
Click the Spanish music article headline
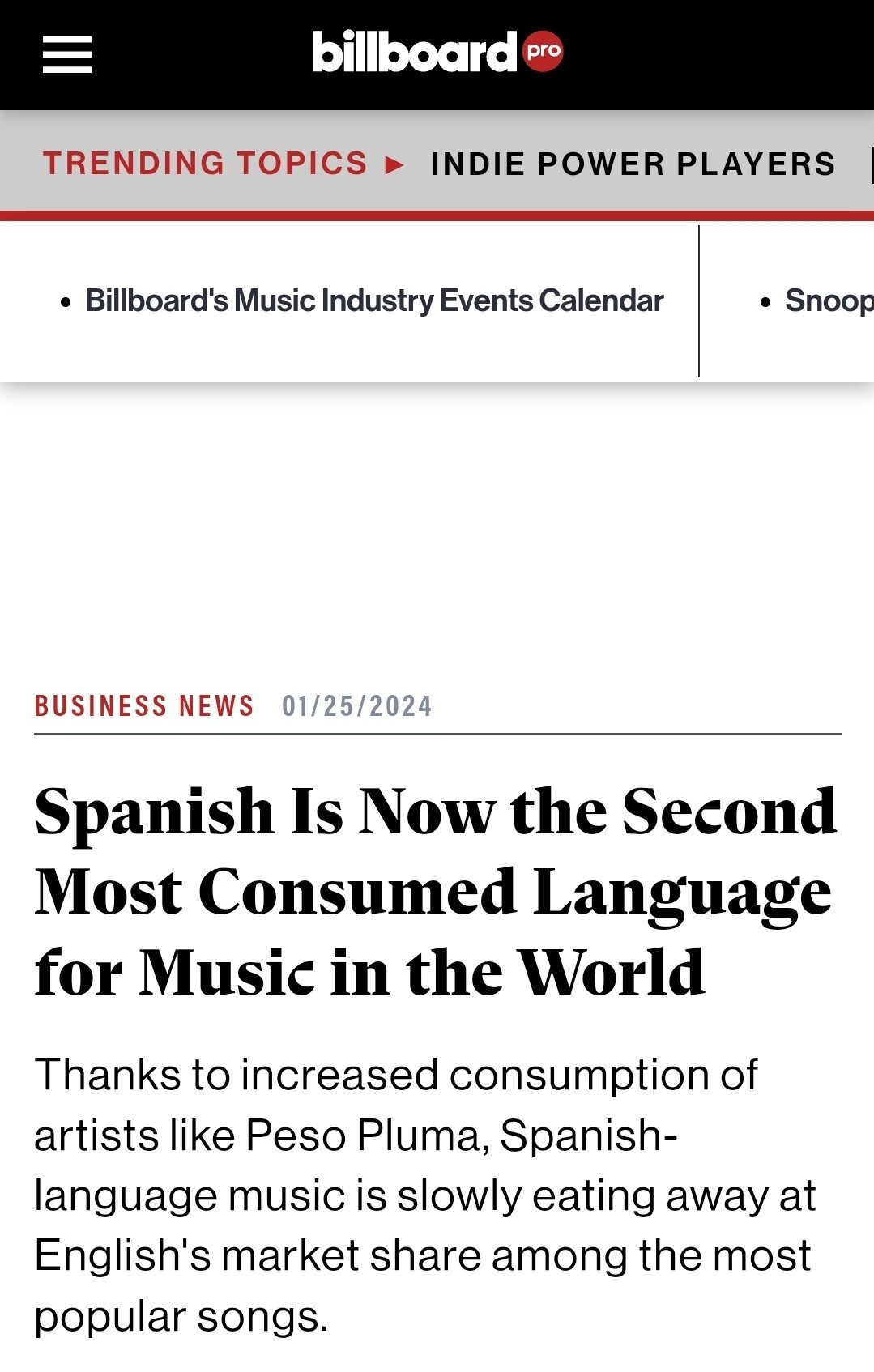(436, 891)
